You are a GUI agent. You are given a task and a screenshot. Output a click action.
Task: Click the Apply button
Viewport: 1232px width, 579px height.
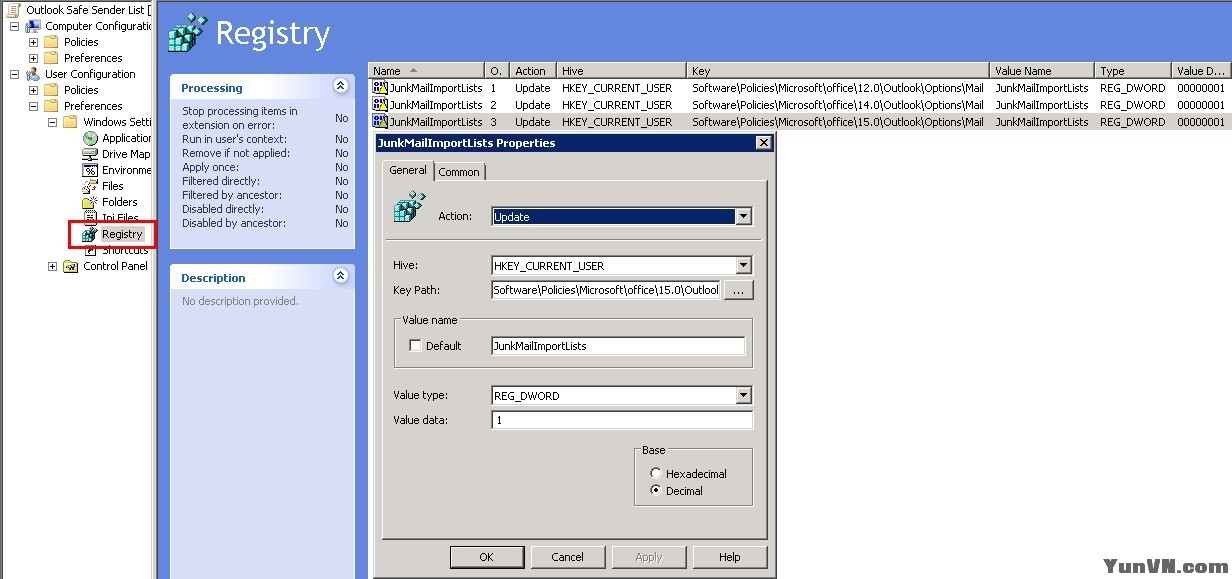[648, 557]
